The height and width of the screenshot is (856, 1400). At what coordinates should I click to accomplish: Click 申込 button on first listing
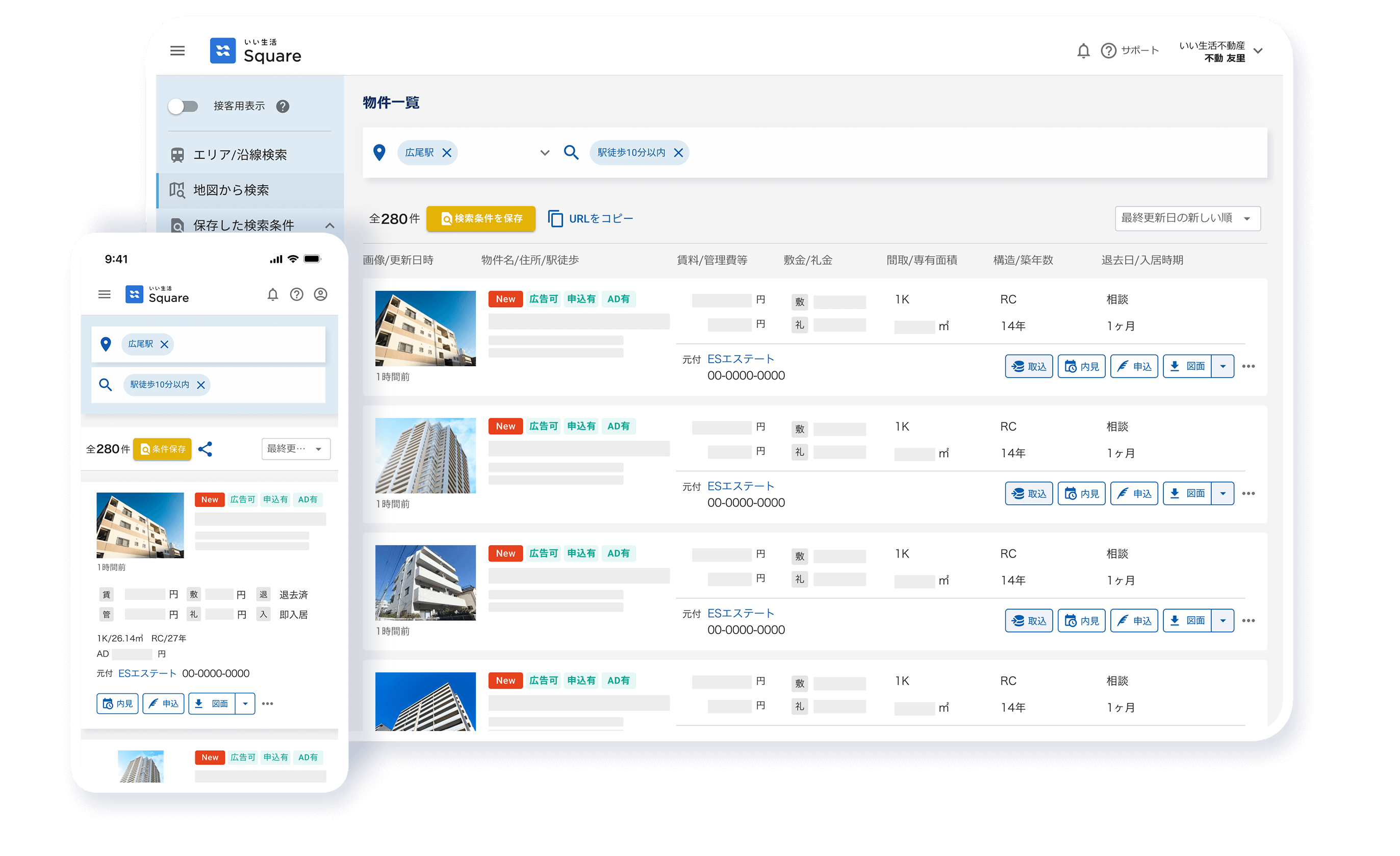1134,367
